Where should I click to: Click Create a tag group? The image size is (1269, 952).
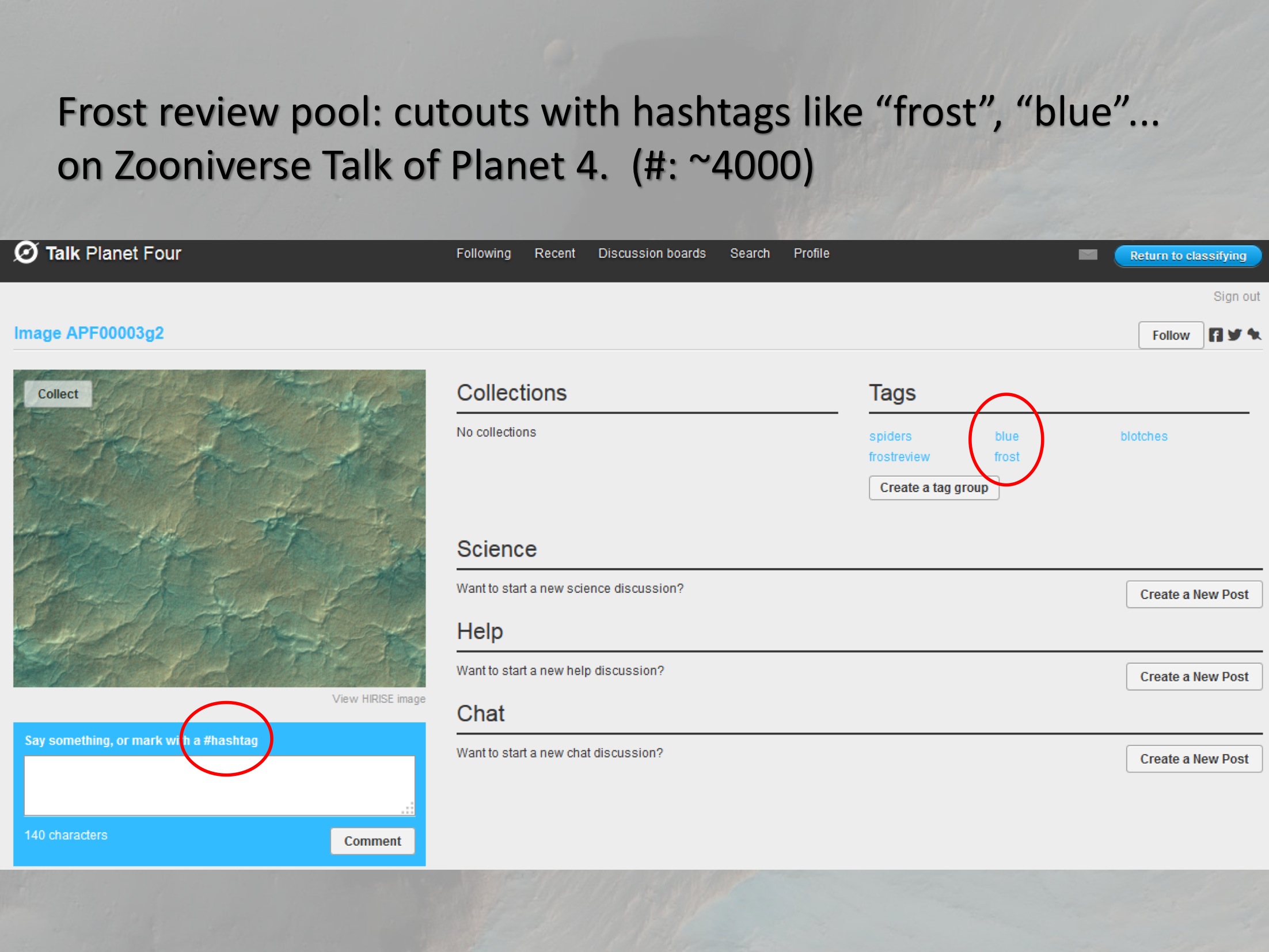[x=933, y=488]
